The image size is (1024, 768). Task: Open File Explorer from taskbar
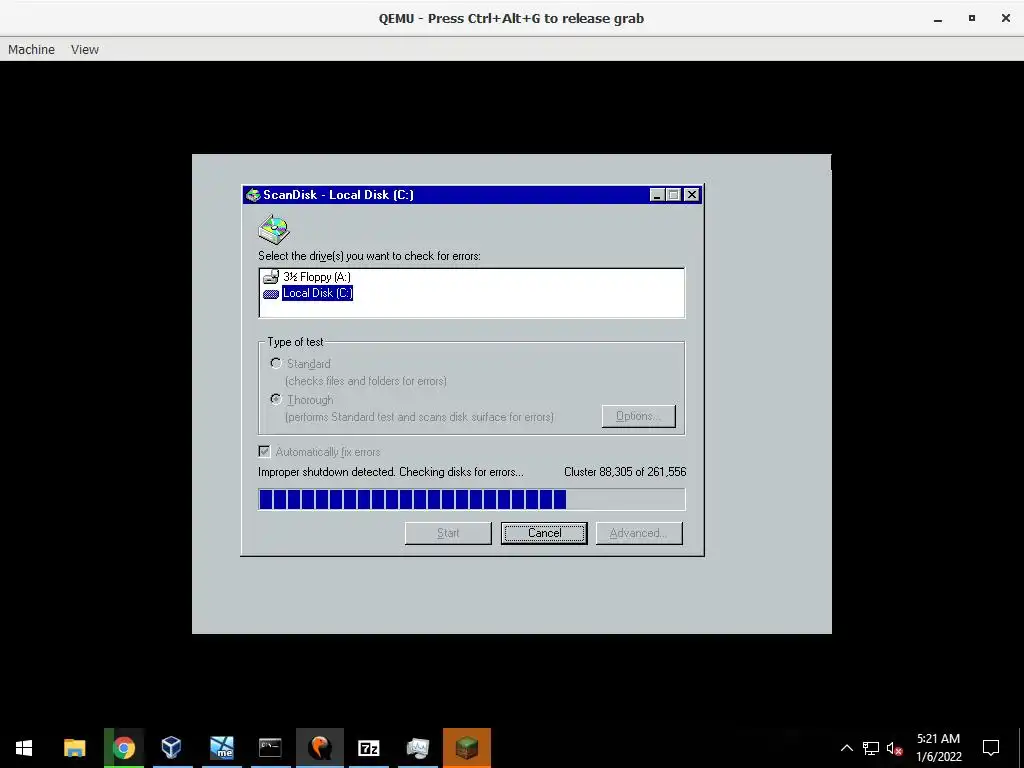[74, 748]
